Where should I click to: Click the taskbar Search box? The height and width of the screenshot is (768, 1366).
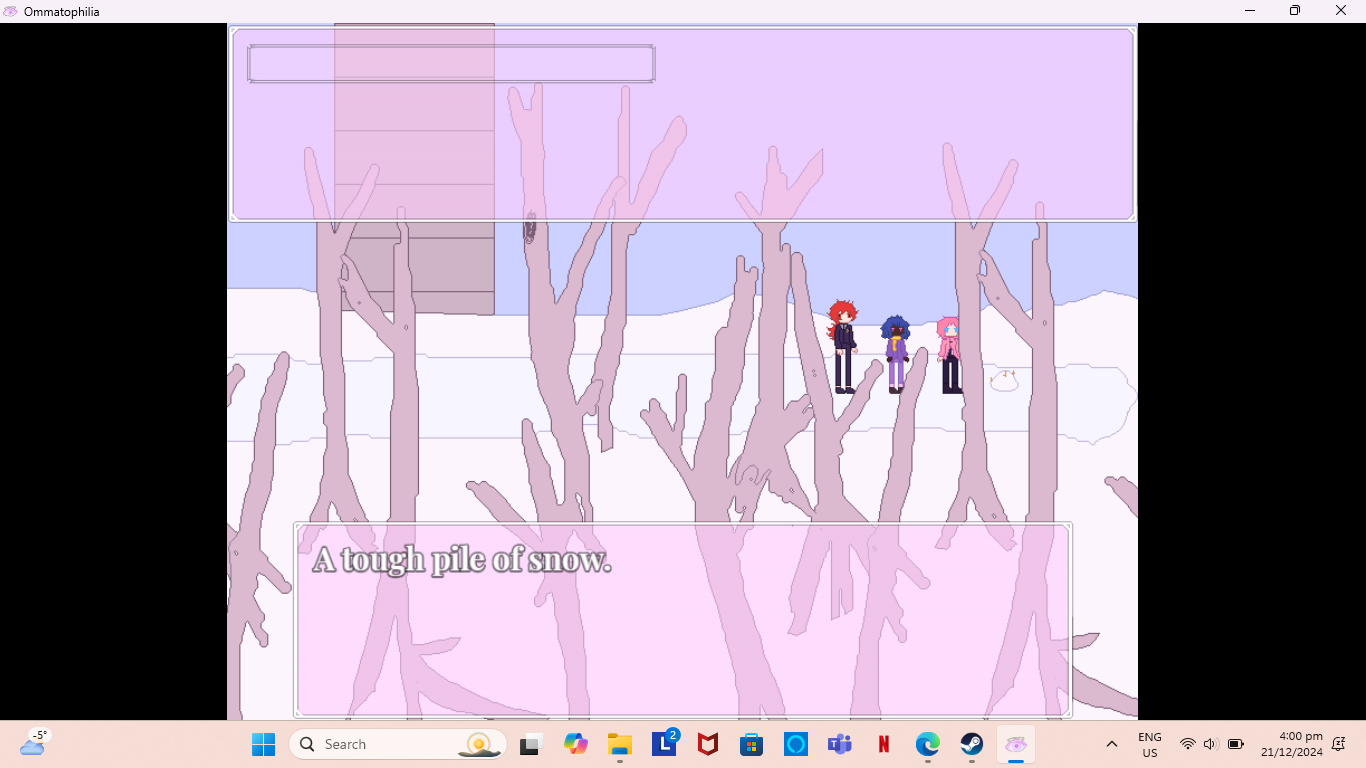(x=397, y=744)
